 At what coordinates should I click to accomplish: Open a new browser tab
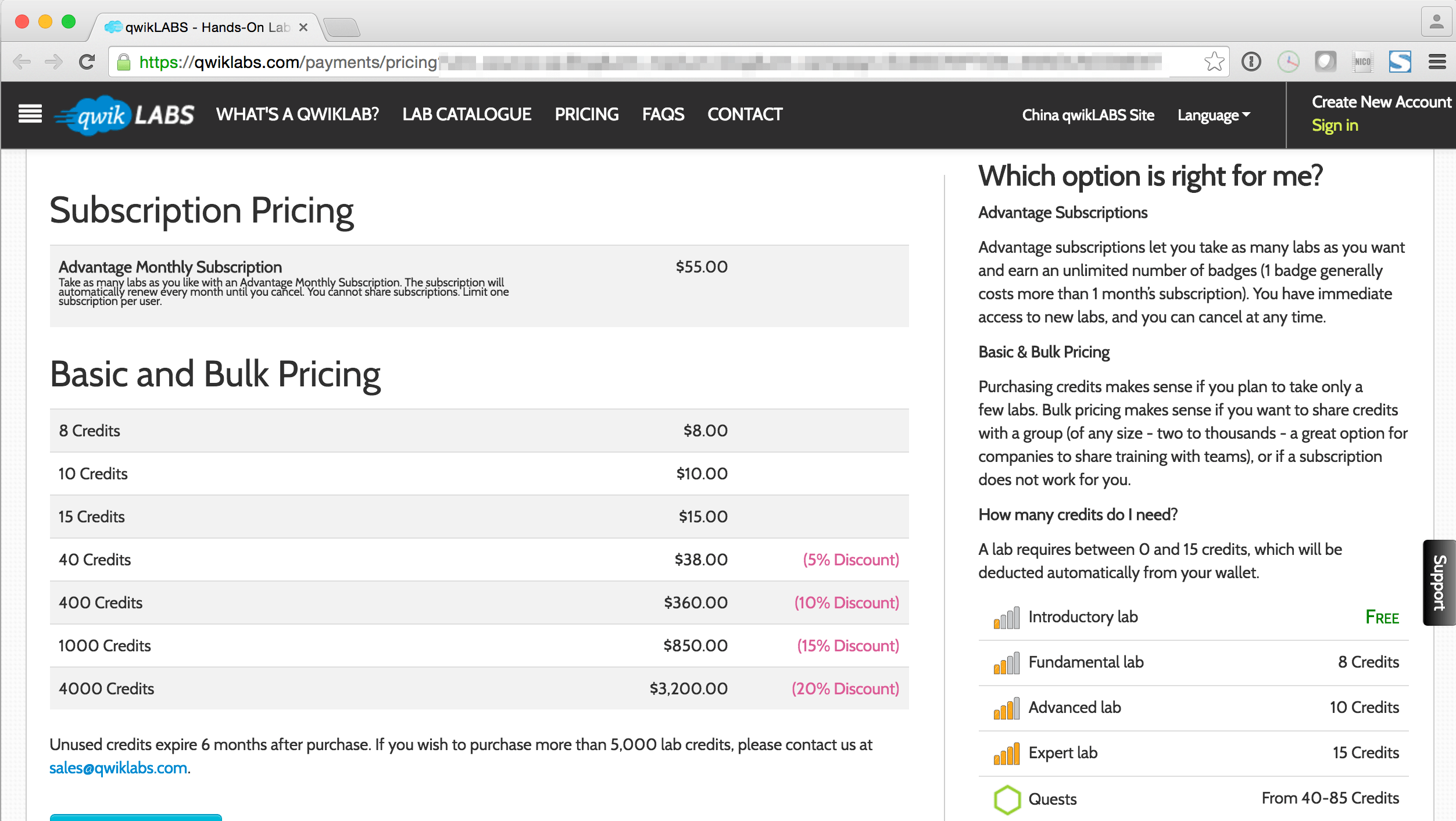click(342, 27)
